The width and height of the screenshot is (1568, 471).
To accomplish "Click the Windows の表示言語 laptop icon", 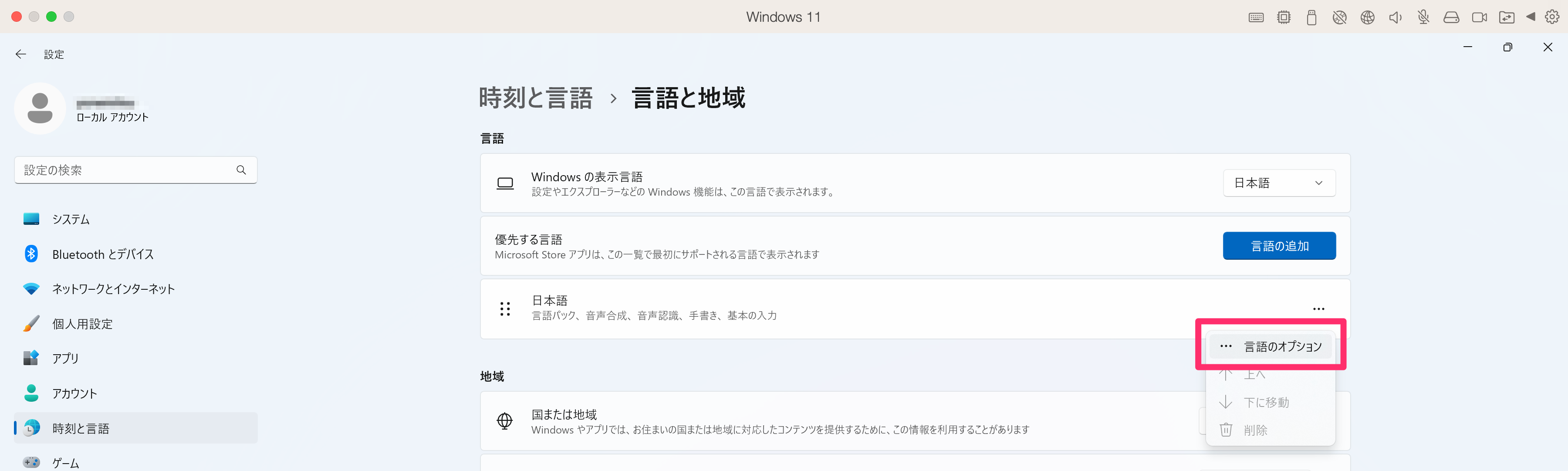I will click(505, 183).
